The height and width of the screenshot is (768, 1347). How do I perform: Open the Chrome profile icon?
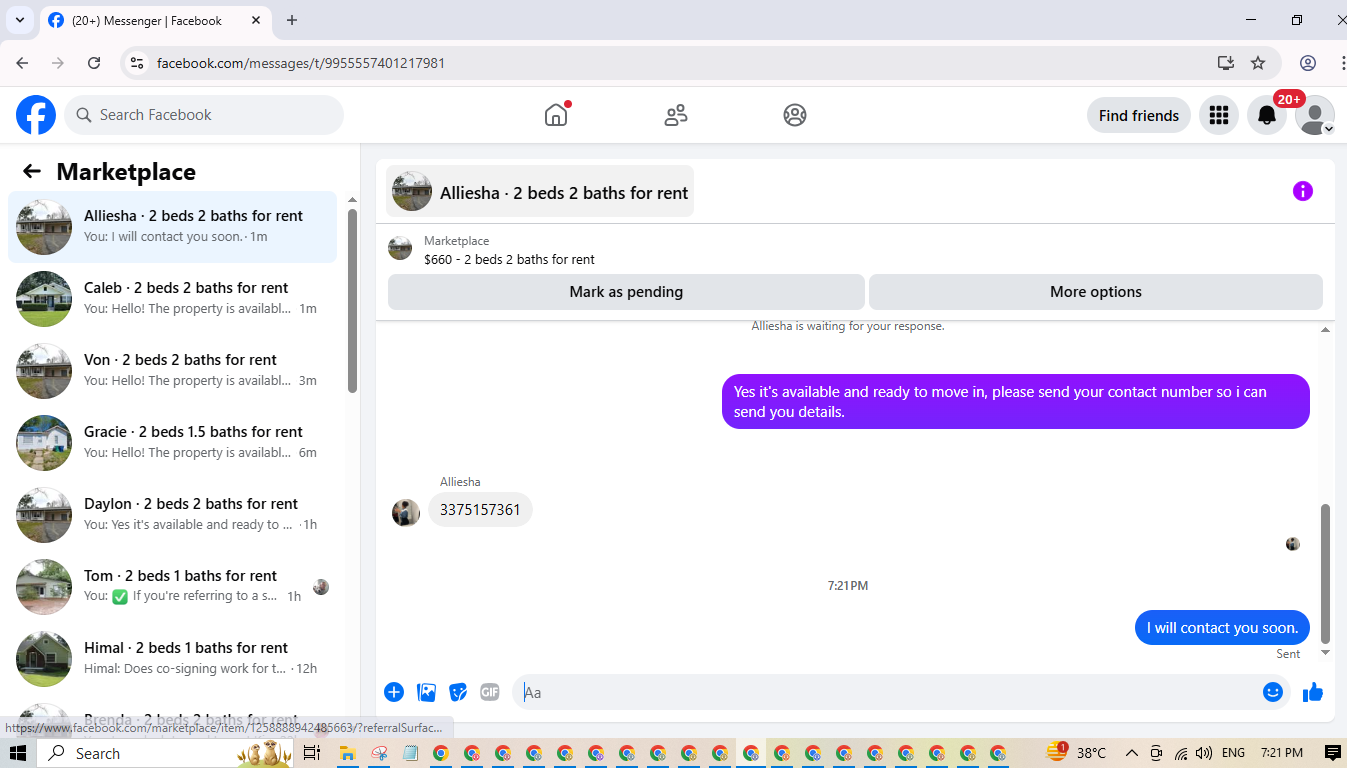[x=1308, y=63]
